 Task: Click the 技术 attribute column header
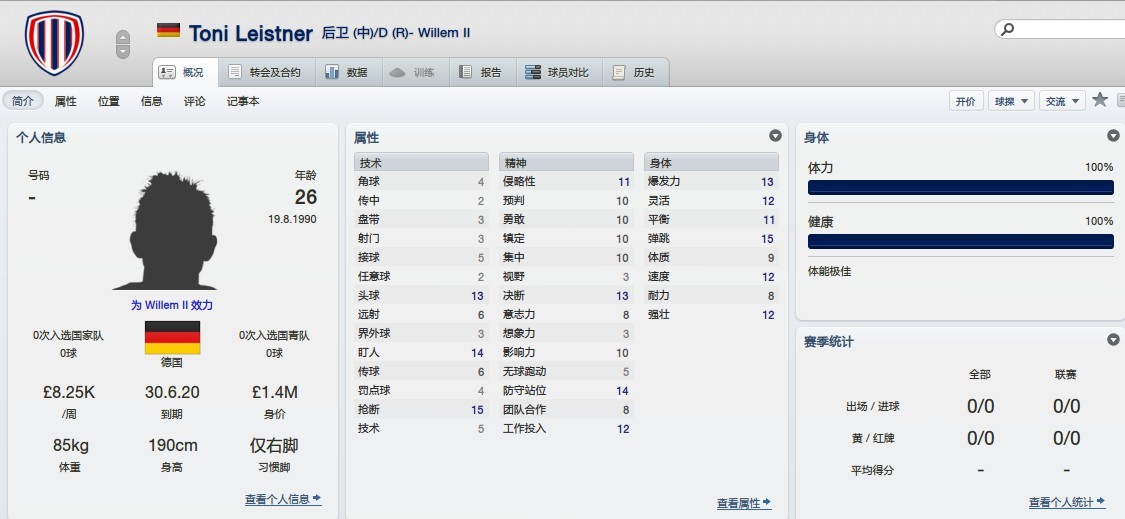(421, 163)
